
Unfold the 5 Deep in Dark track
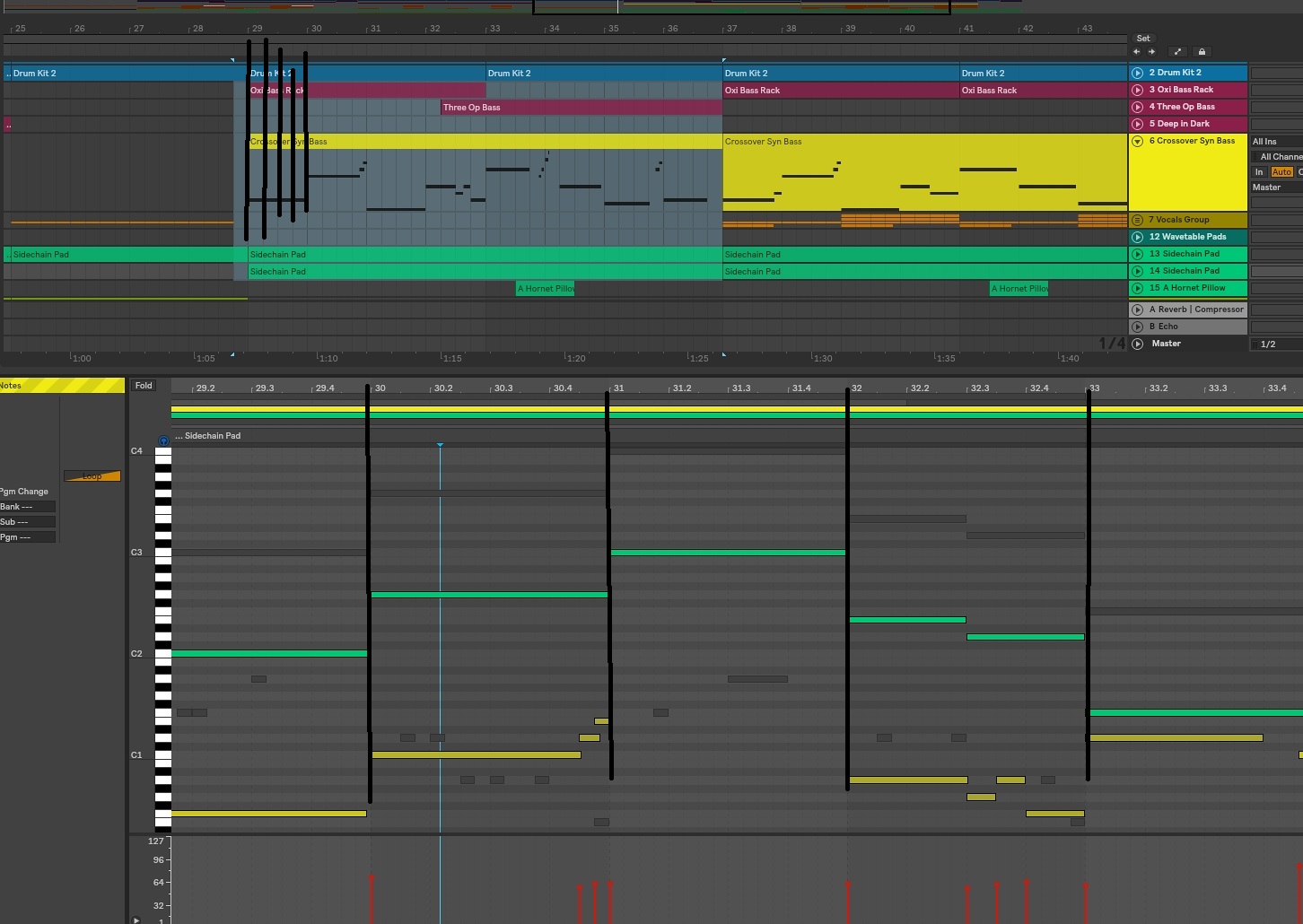point(1138,124)
